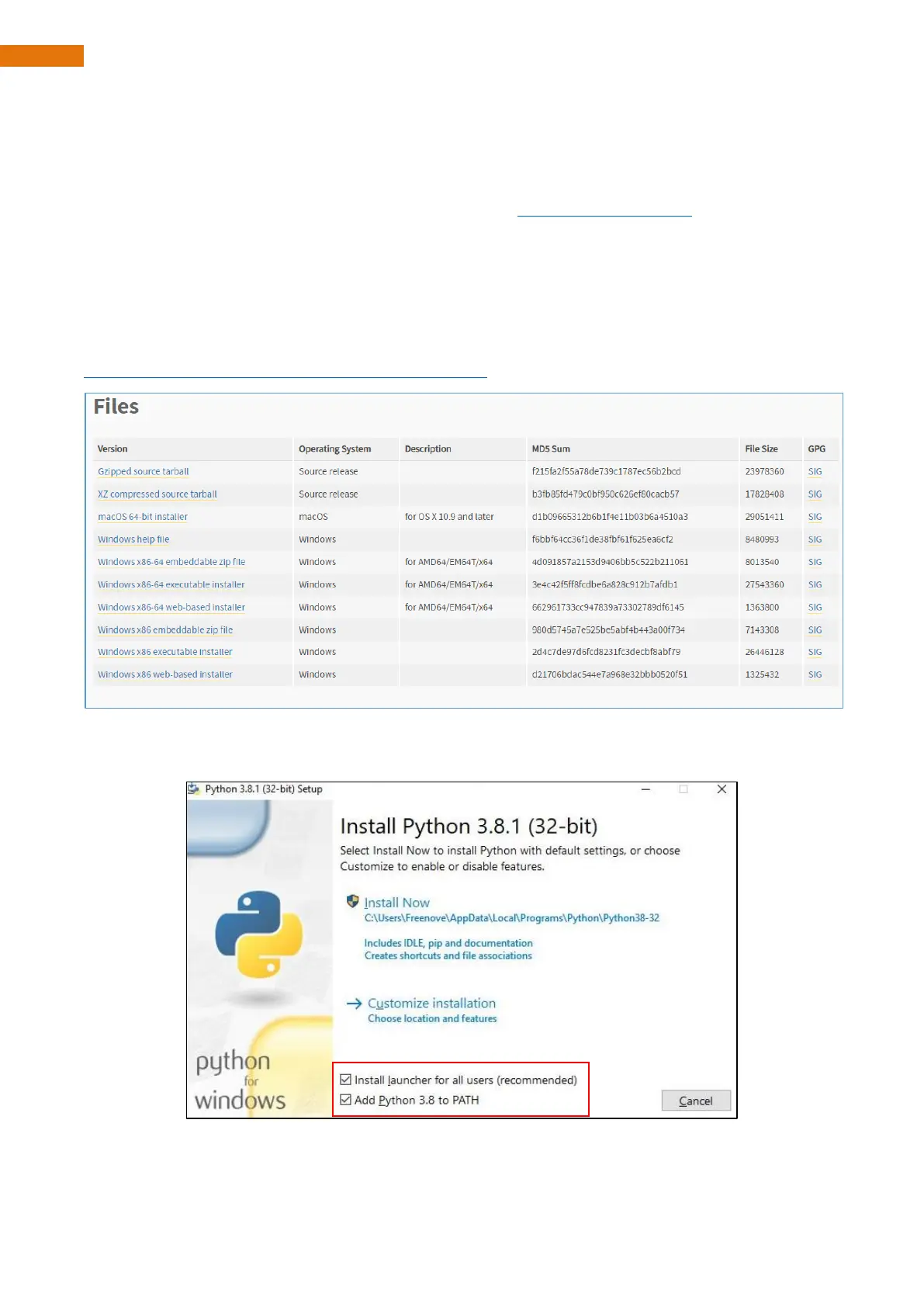Download Windows x86-64 executable installer

coord(171,584)
